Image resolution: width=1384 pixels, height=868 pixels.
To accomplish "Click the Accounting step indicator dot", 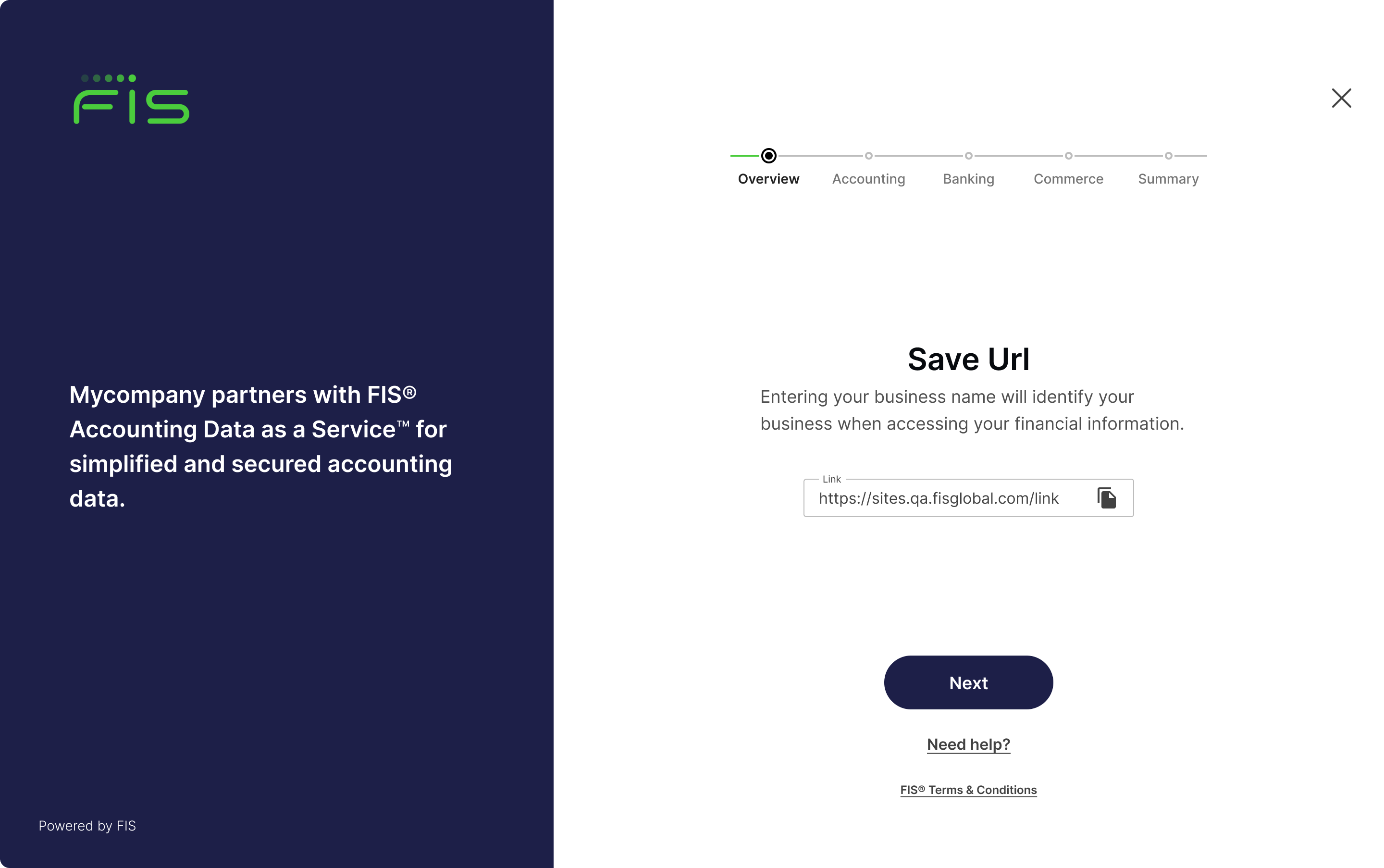I will pos(869,155).
